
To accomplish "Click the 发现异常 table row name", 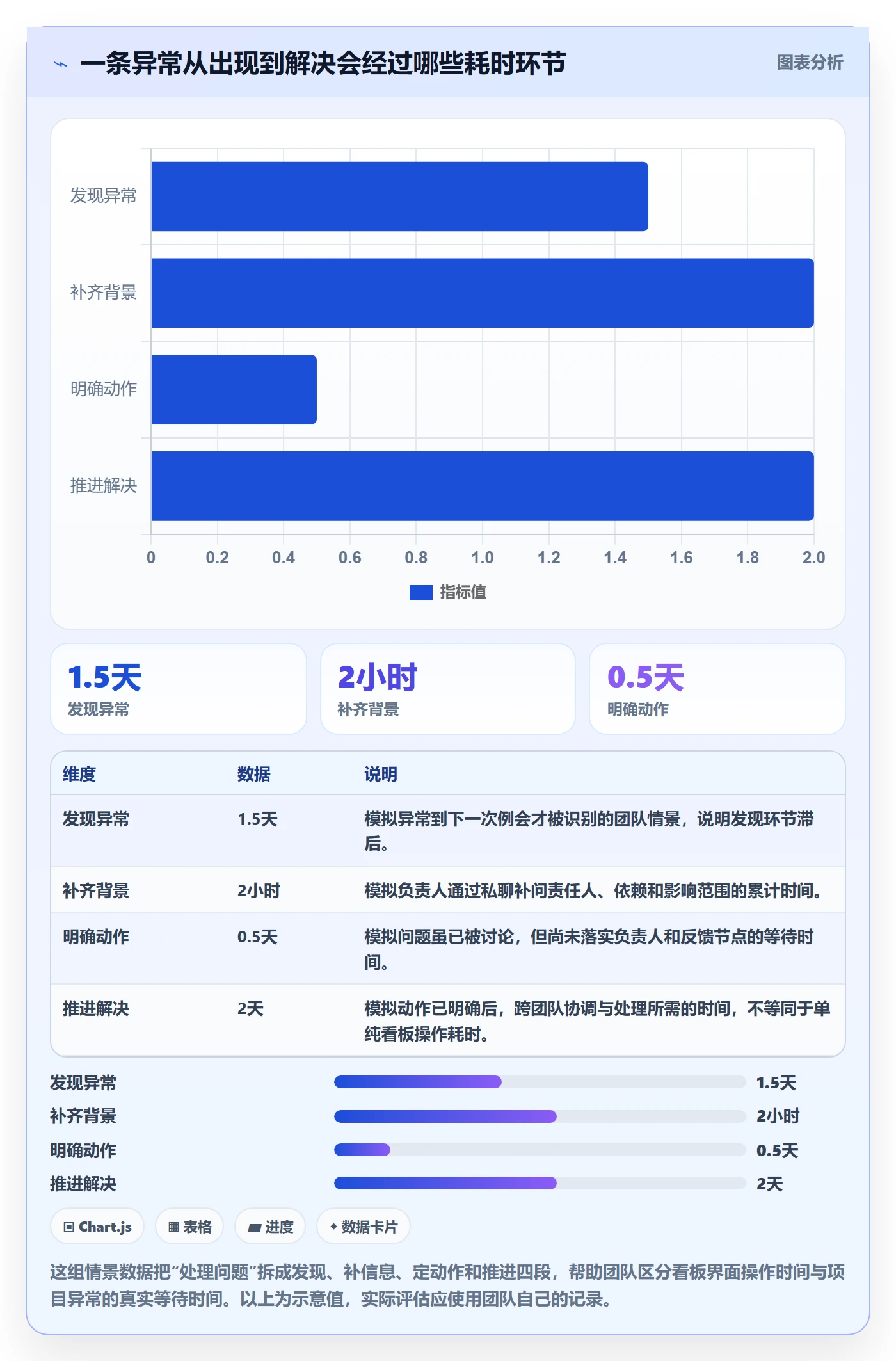I will click(96, 819).
